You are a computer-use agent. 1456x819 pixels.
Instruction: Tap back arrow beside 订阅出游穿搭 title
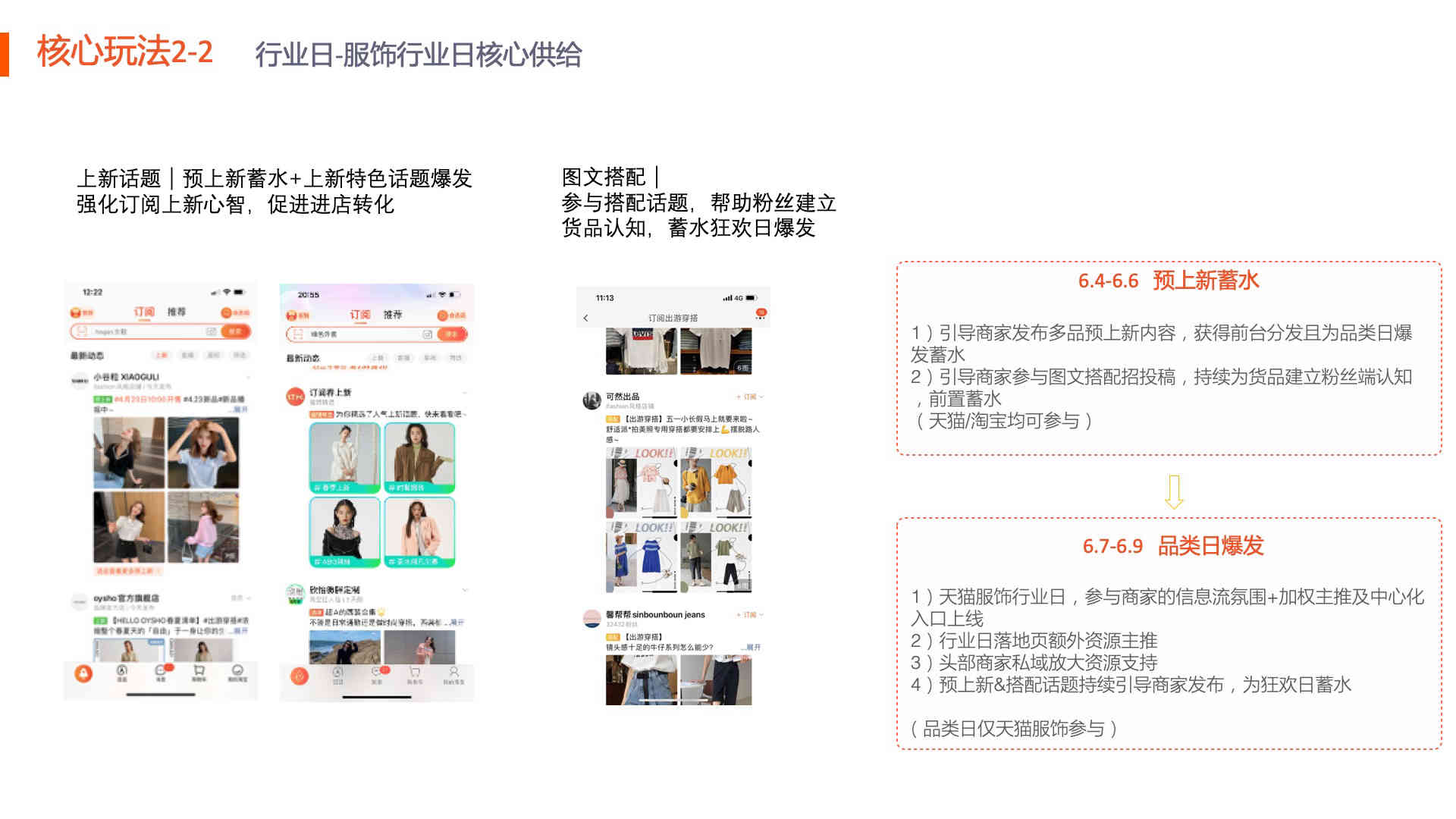pyautogui.click(x=585, y=318)
